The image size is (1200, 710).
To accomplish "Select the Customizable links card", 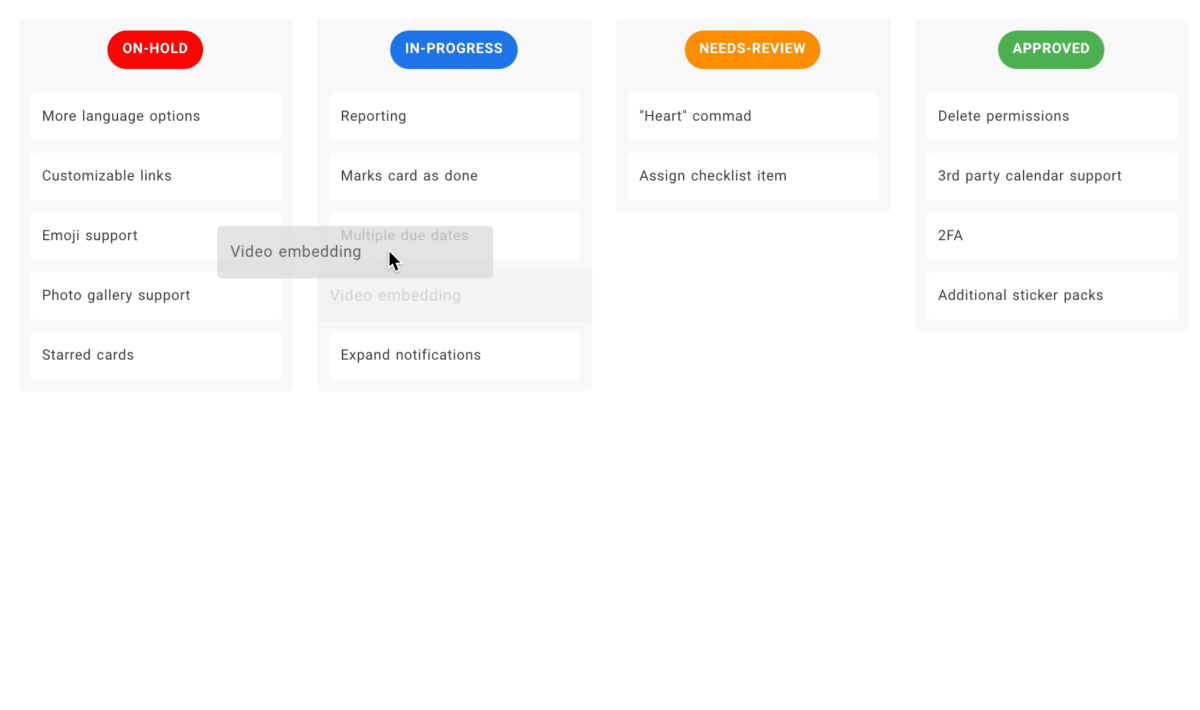I will pos(156,176).
